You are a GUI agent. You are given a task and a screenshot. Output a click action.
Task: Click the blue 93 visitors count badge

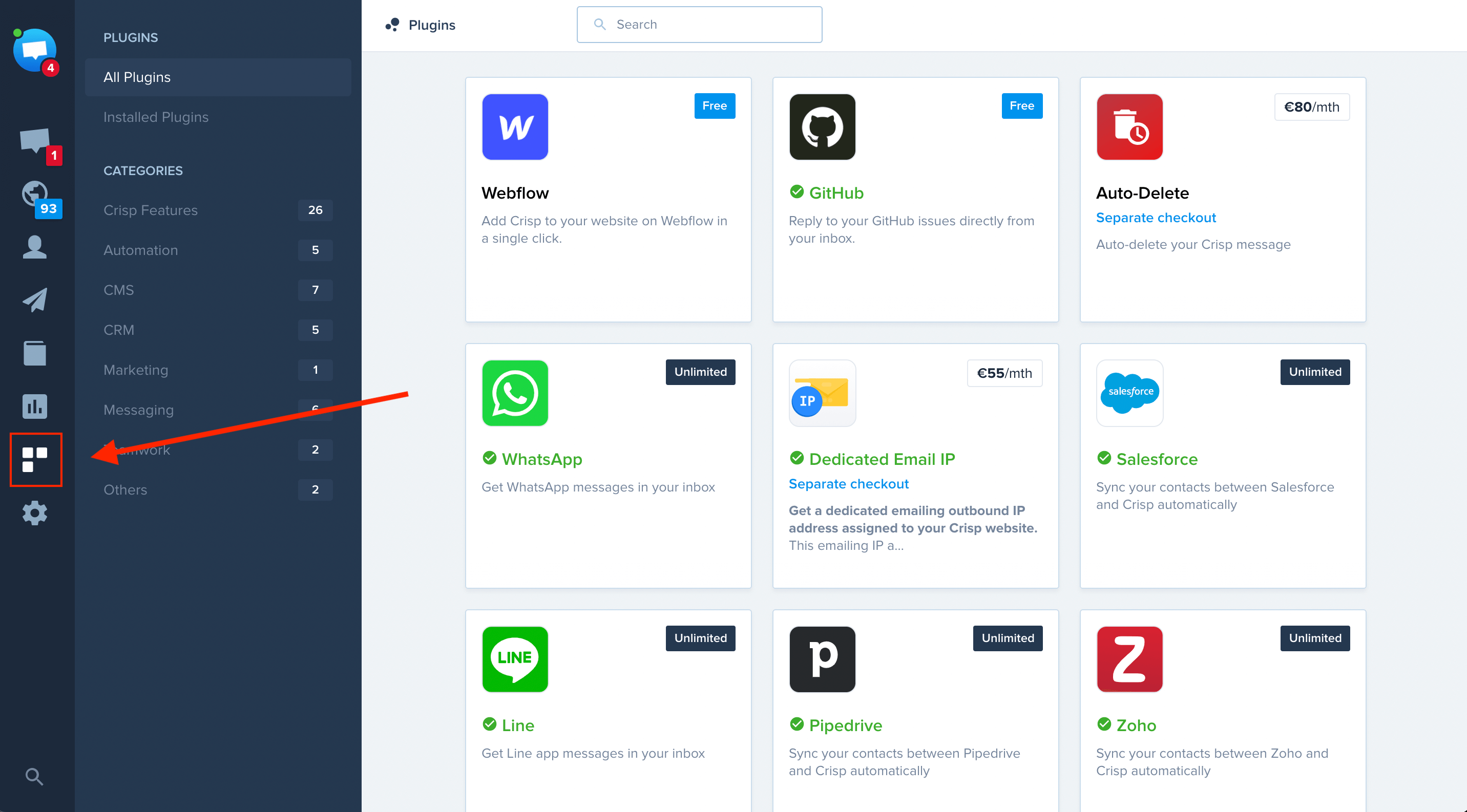point(49,209)
